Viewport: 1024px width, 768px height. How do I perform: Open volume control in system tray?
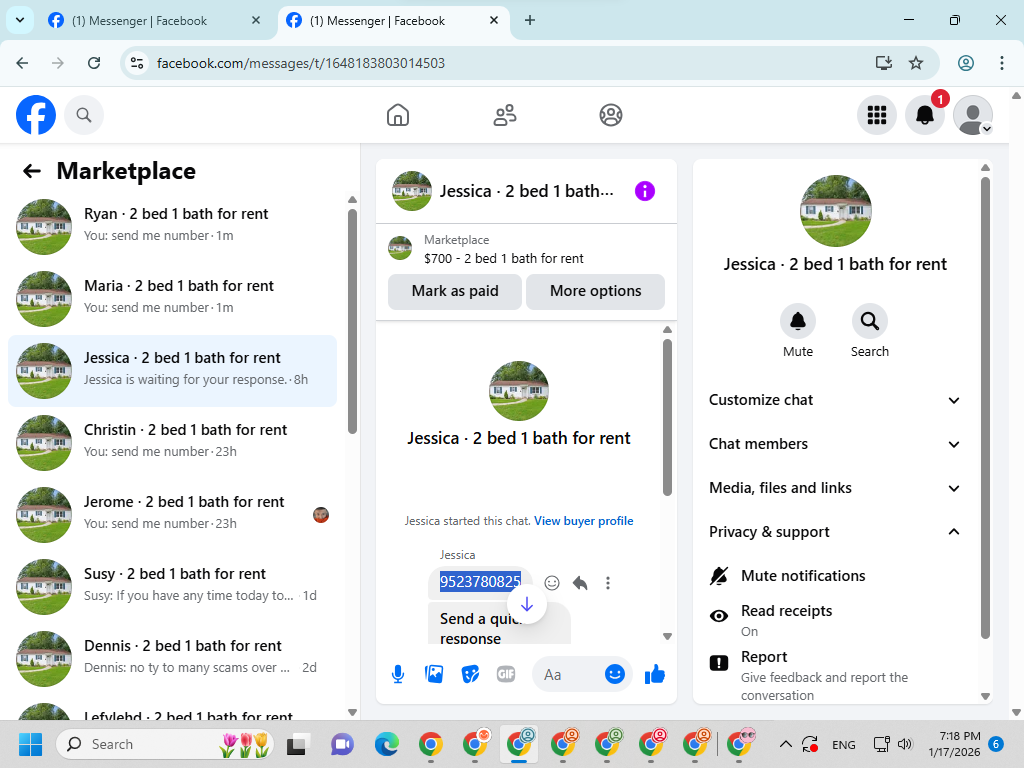904,744
